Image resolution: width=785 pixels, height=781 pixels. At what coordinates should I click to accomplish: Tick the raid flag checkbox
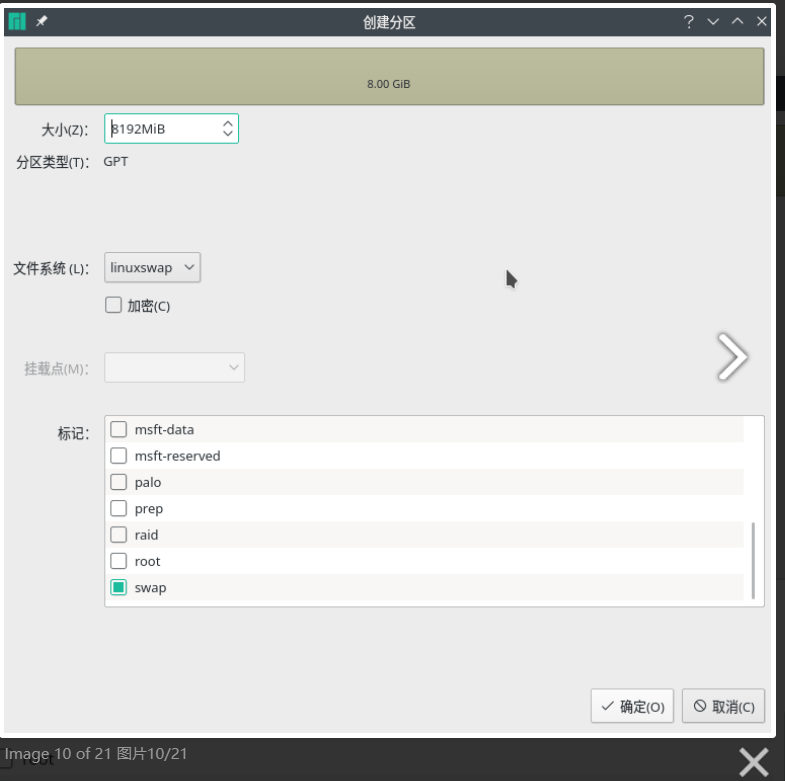119,535
